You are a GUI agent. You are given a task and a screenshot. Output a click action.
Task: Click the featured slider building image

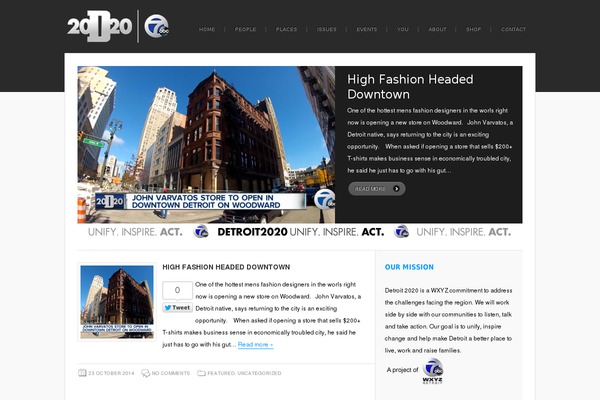point(206,144)
